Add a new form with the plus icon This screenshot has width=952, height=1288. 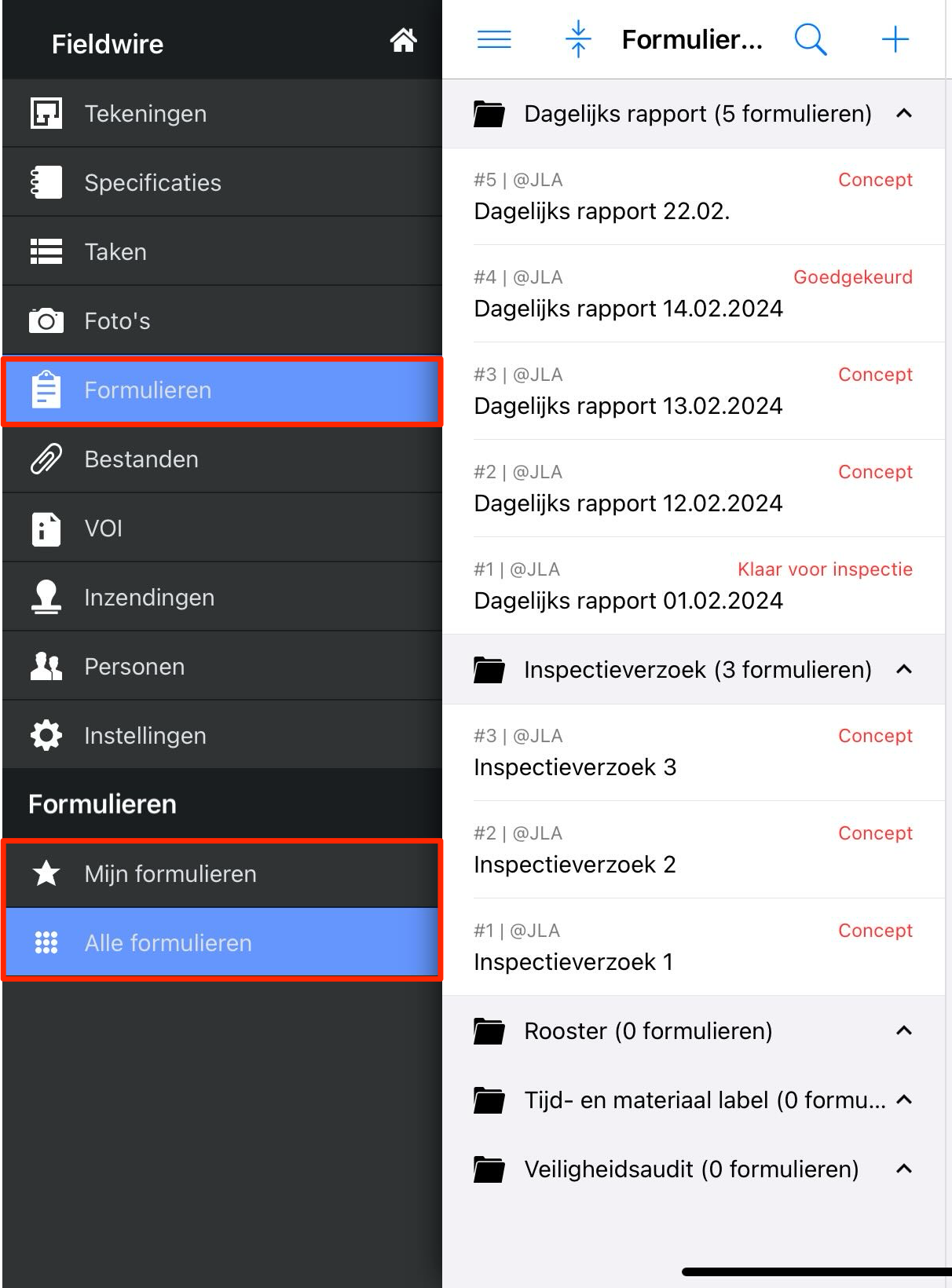click(895, 39)
